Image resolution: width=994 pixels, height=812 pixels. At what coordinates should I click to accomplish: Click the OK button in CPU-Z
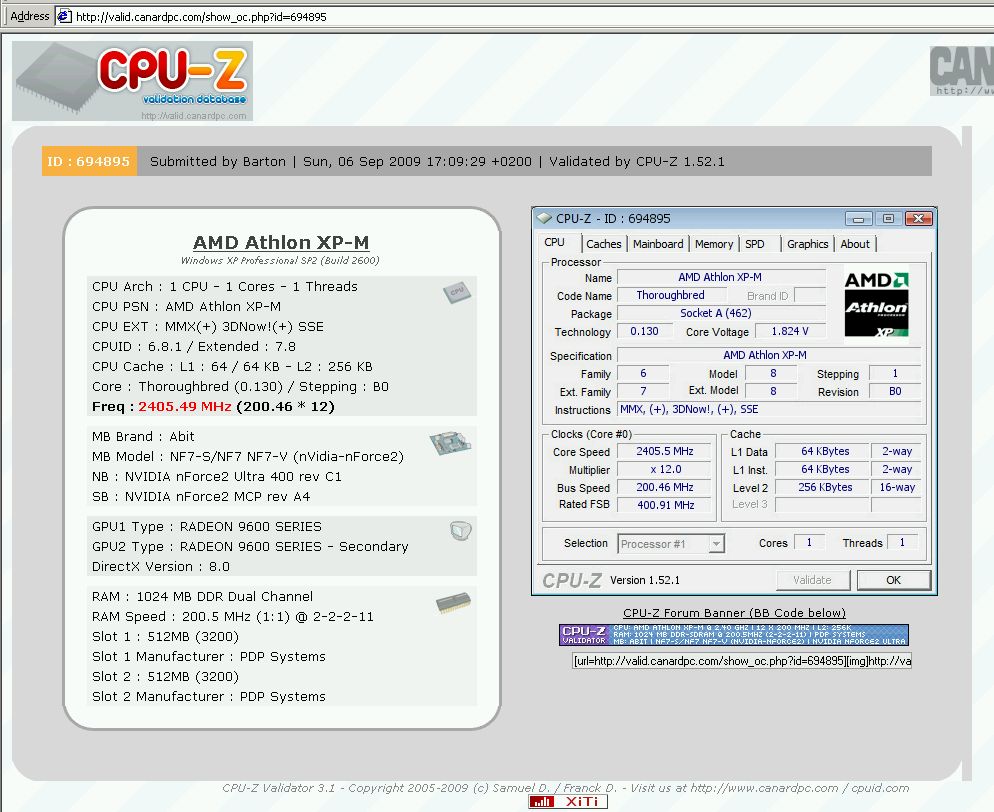click(x=894, y=580)
